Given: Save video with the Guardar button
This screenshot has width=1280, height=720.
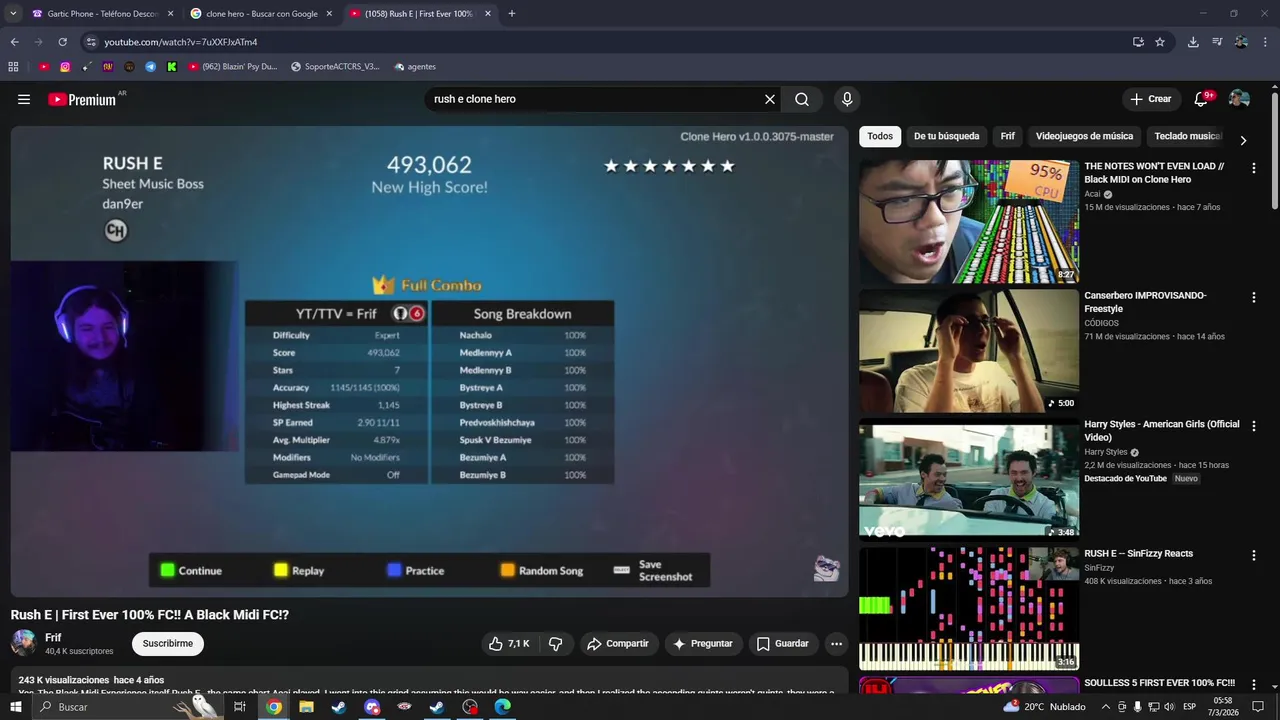Looking at the screenshot, I should click(x=782, y=644).
